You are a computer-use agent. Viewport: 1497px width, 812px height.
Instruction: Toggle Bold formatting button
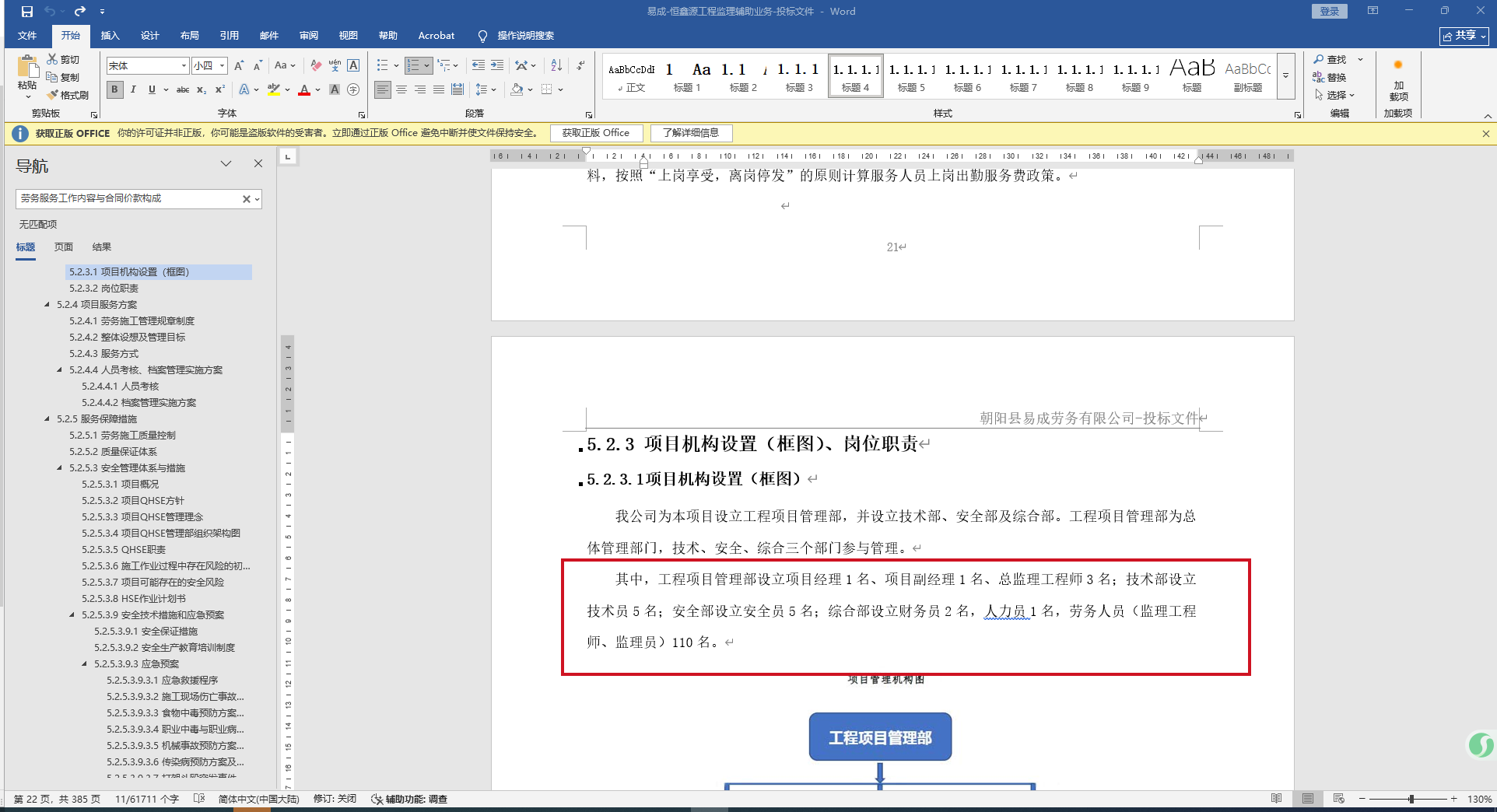click(x=115, y=89)
